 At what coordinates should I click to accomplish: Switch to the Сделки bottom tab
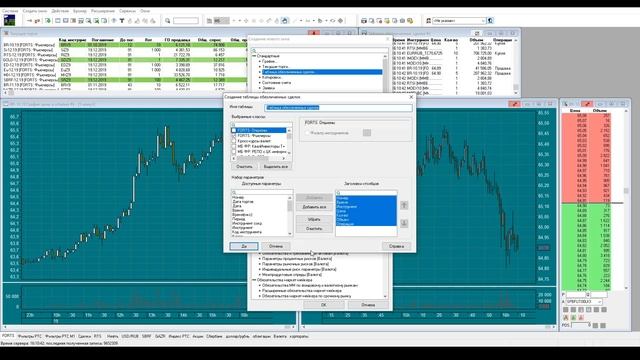[x=84, y=336]
